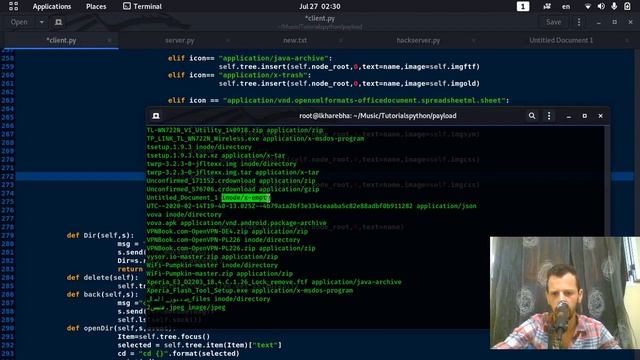Open the network status icon
The width and height of the screenshot is (640, 360).
click(x=588, y=6)
